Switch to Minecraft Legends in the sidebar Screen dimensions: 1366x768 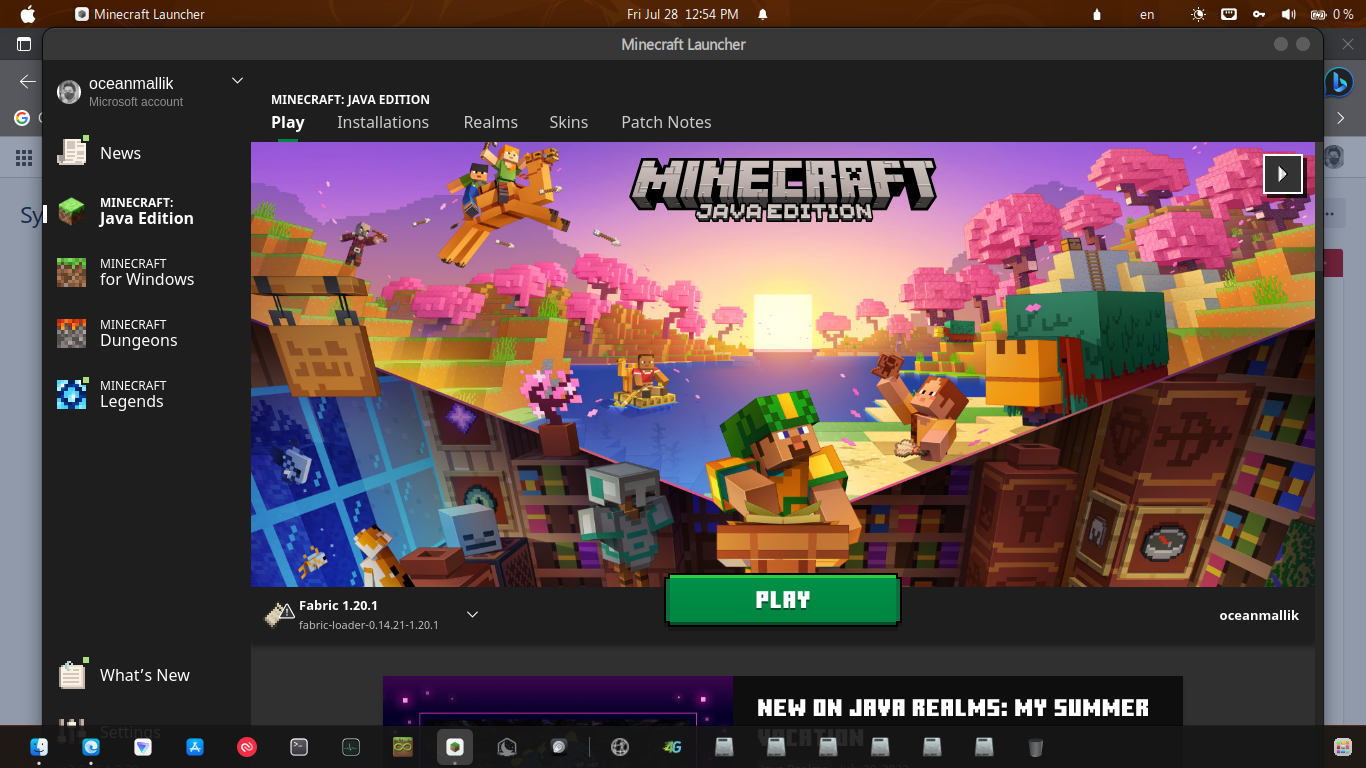coord(131,394)
